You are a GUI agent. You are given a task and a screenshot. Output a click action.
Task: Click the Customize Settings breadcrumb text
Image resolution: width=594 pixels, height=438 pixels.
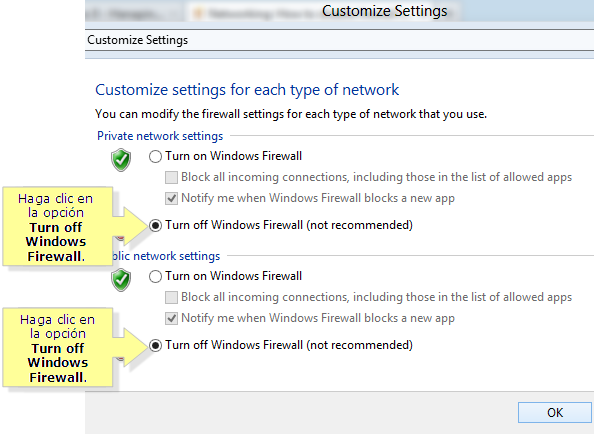pyautogui.click(x=138, y=40)
